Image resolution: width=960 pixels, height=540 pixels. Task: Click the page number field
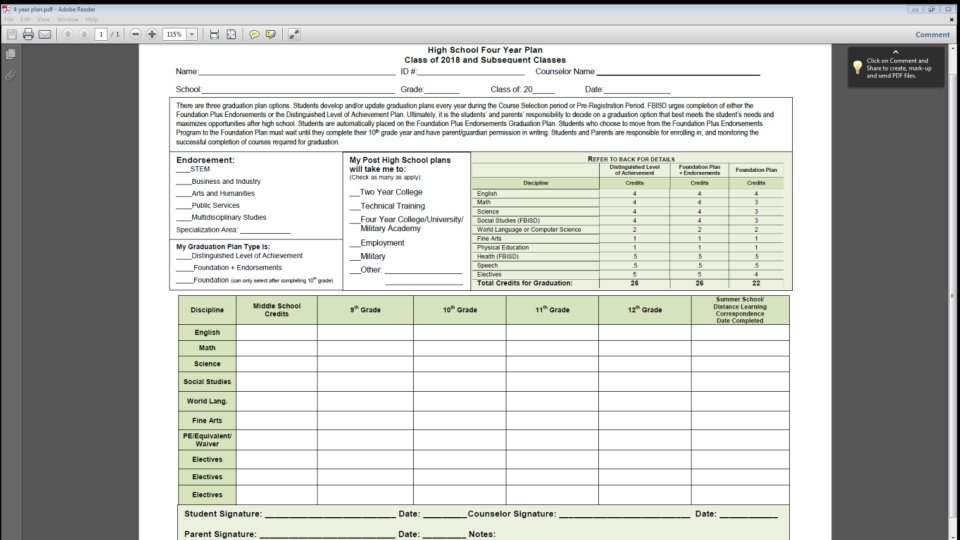pos(102,34)
